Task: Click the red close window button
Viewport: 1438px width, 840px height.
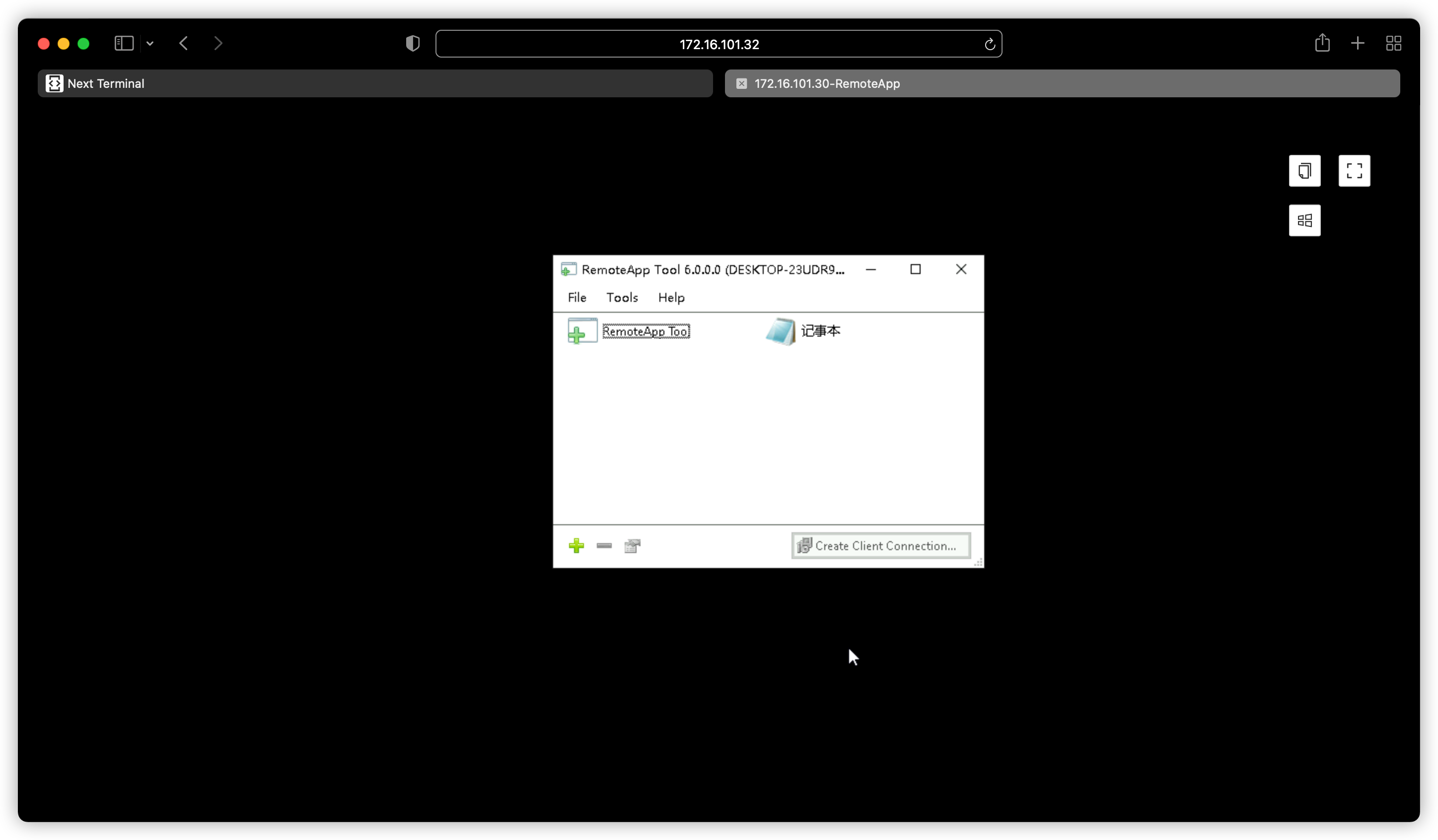Action: coord(44,44)
